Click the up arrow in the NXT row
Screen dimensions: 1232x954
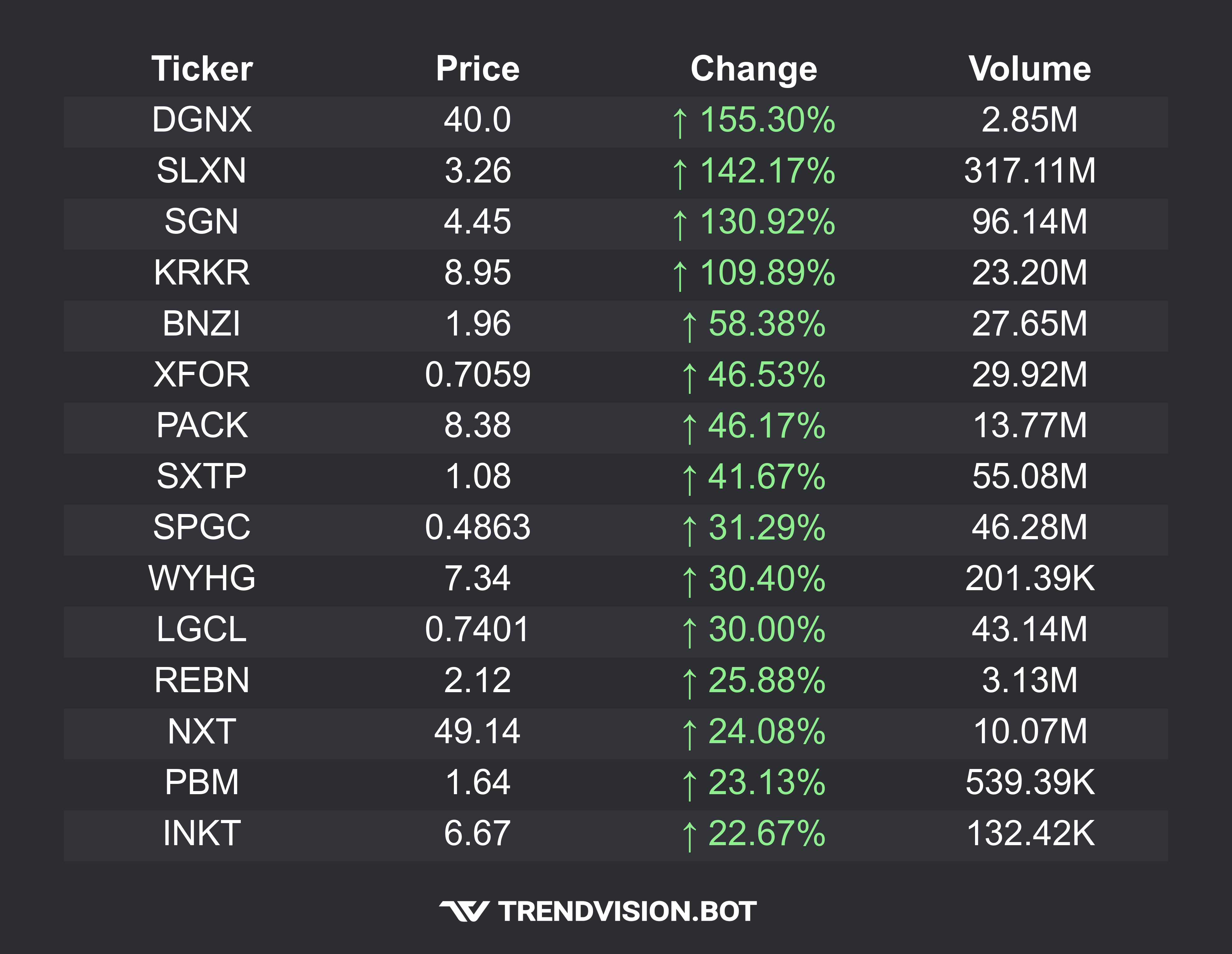coord(689,734)
